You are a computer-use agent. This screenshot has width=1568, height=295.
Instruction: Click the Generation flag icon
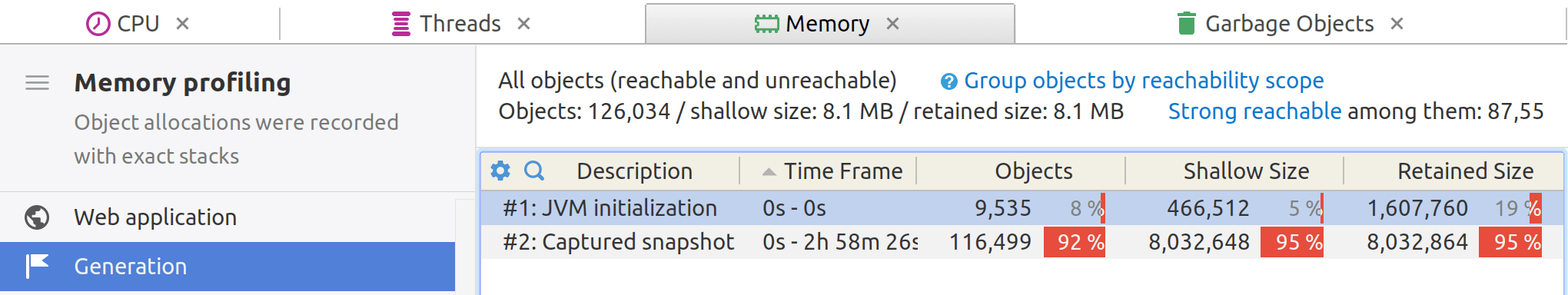[x=37, y=266]
